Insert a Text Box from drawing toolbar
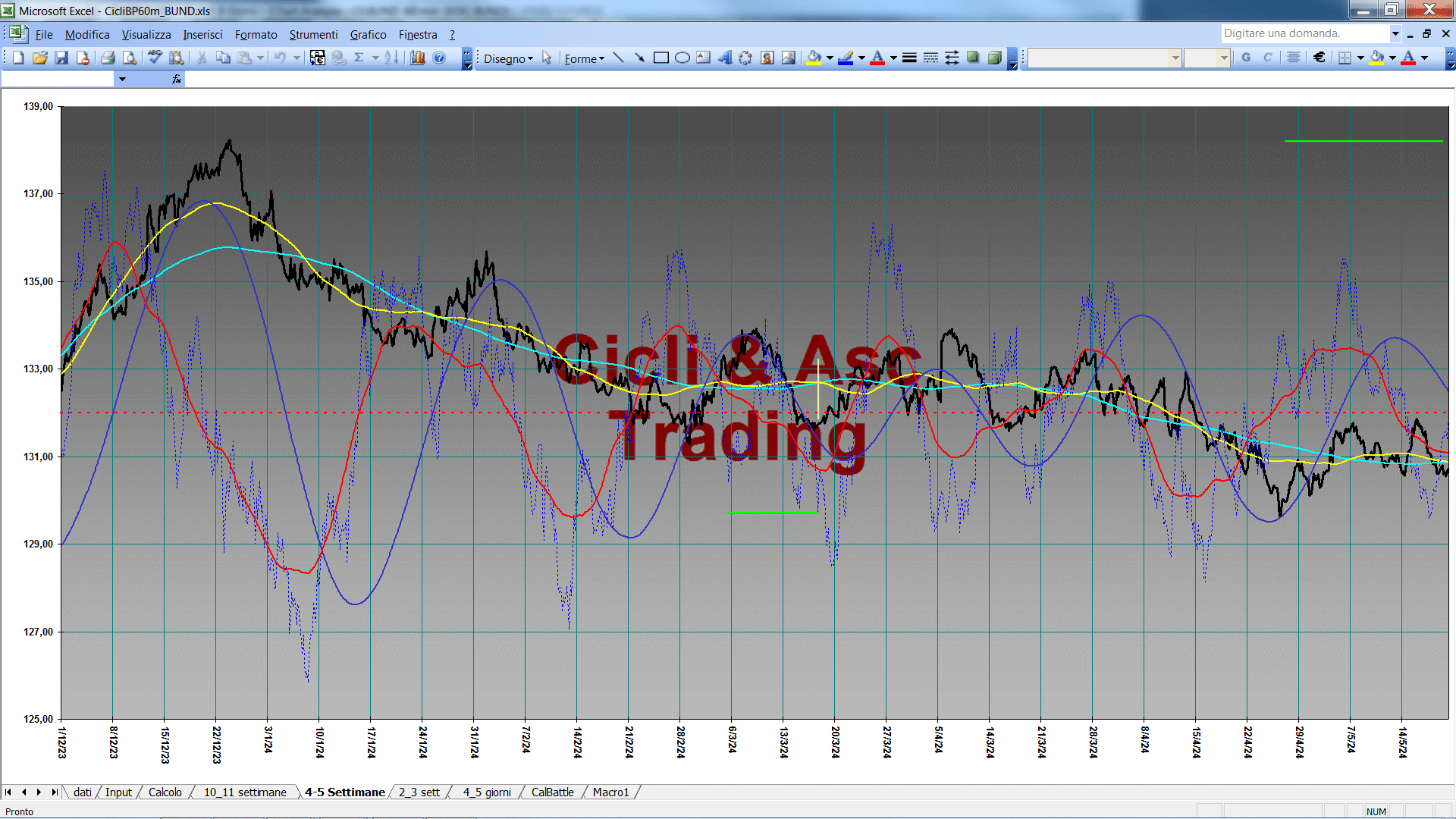The width and height of the screenshot is (1456, 819). [703, 58]
